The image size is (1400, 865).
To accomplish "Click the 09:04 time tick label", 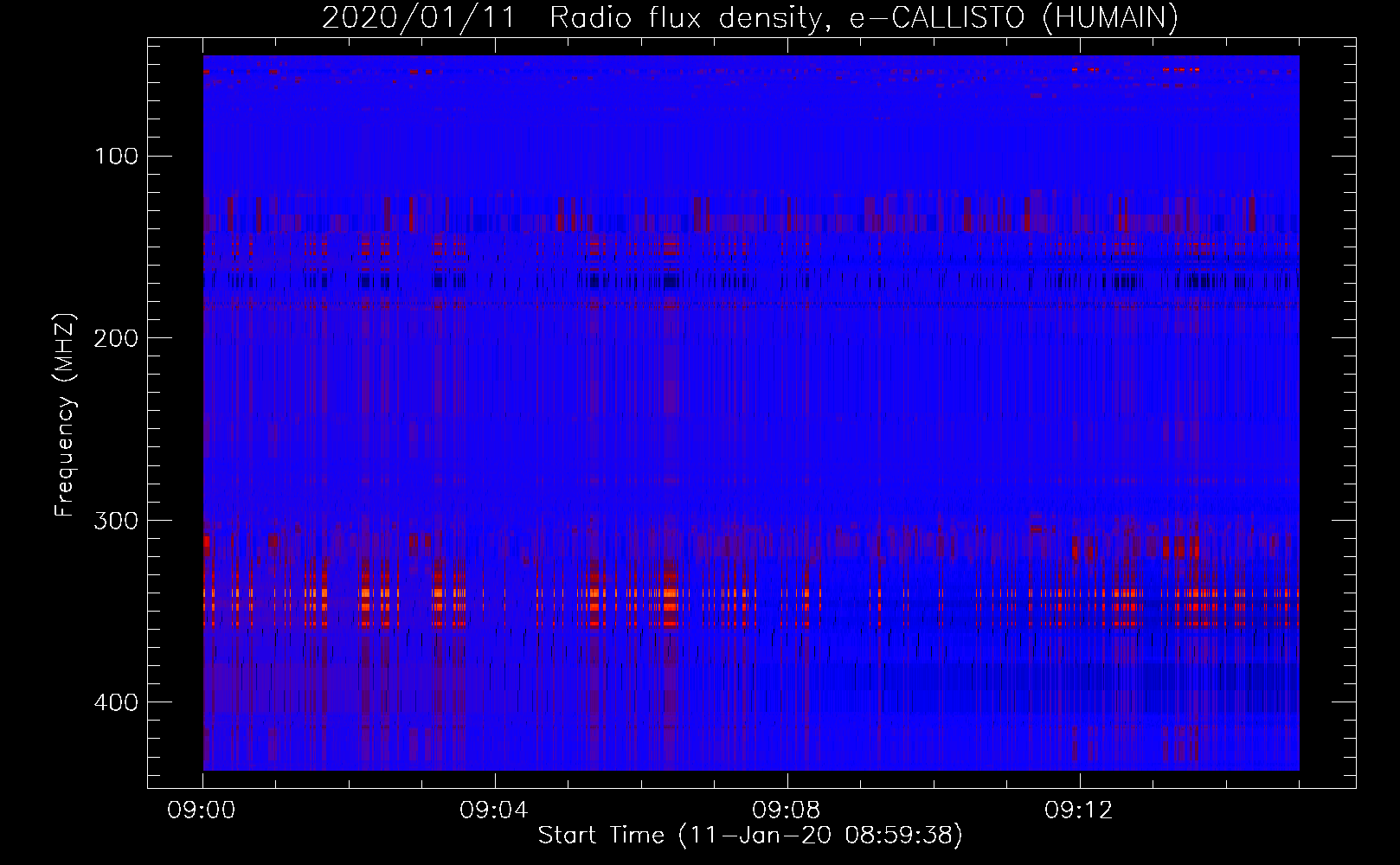I will coord(494,811).
